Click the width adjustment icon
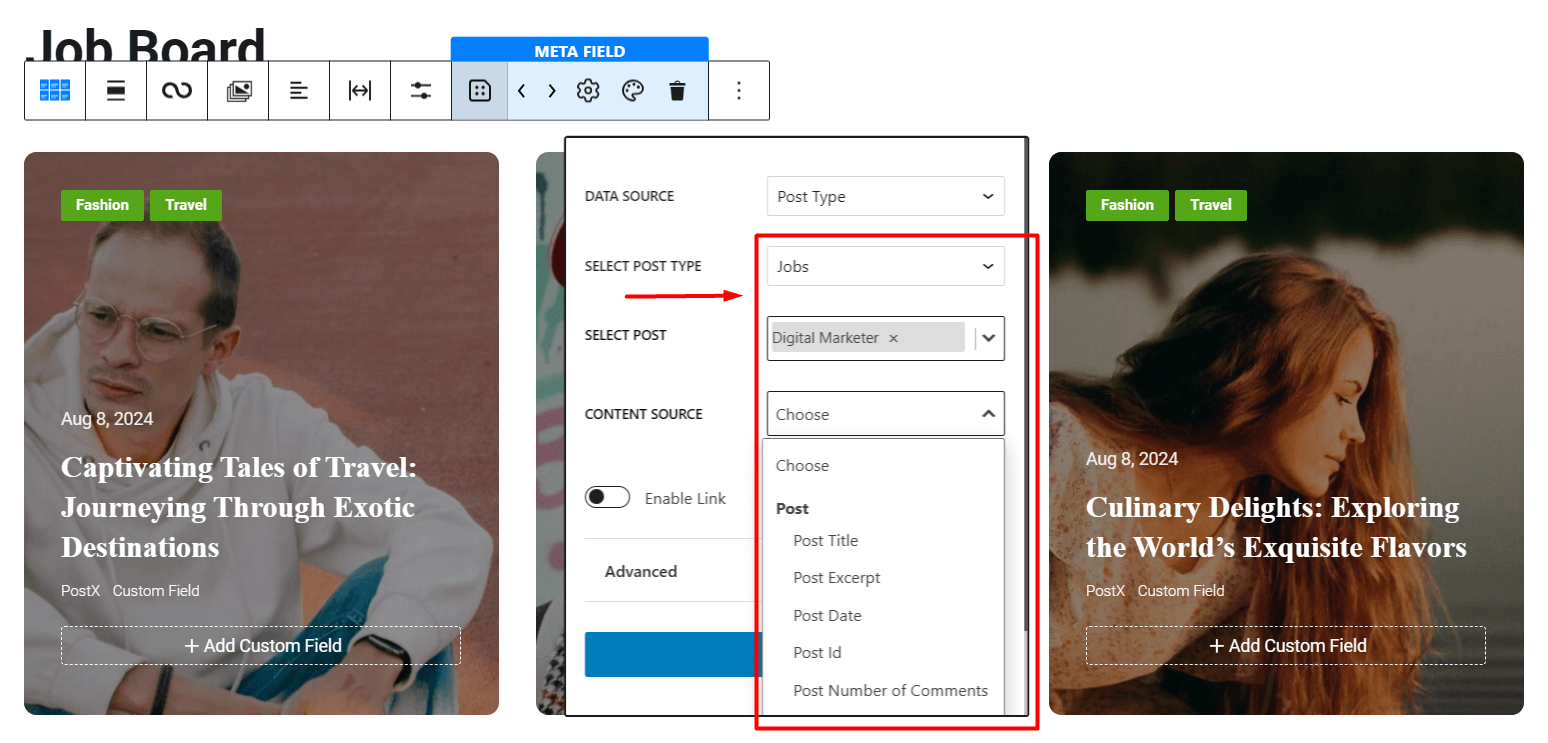1548x743 pixels. 360,90
